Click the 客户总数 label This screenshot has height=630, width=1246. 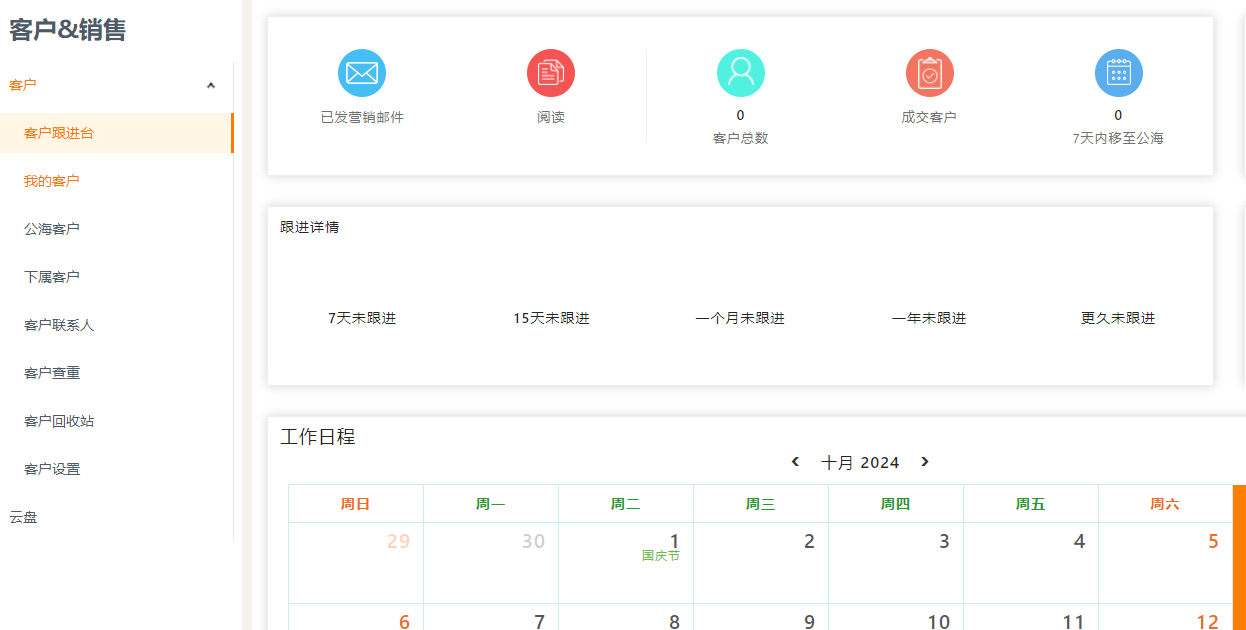tap(741, 138)
